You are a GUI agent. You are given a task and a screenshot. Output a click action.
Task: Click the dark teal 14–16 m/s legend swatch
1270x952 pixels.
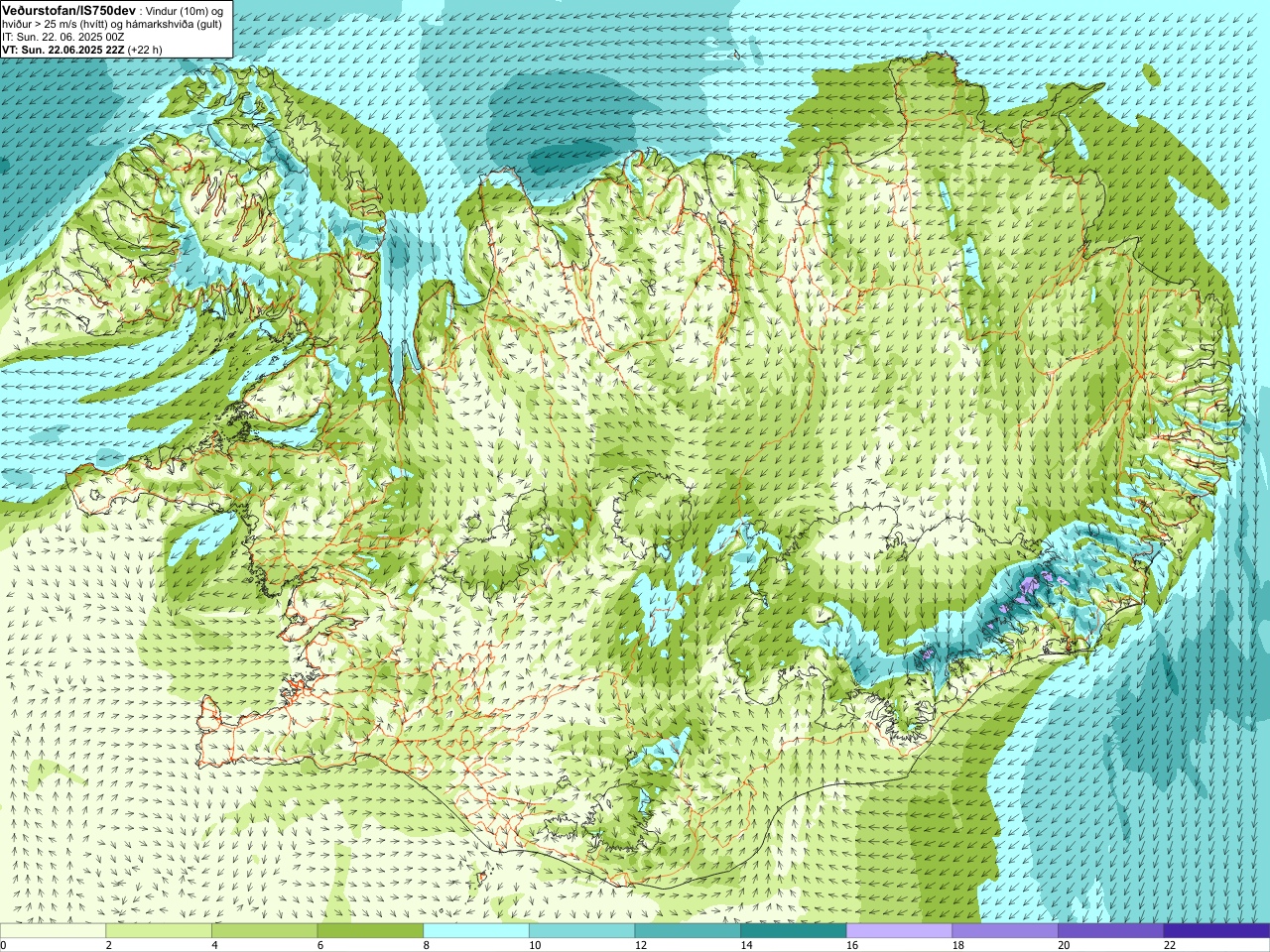pos(794,931)
